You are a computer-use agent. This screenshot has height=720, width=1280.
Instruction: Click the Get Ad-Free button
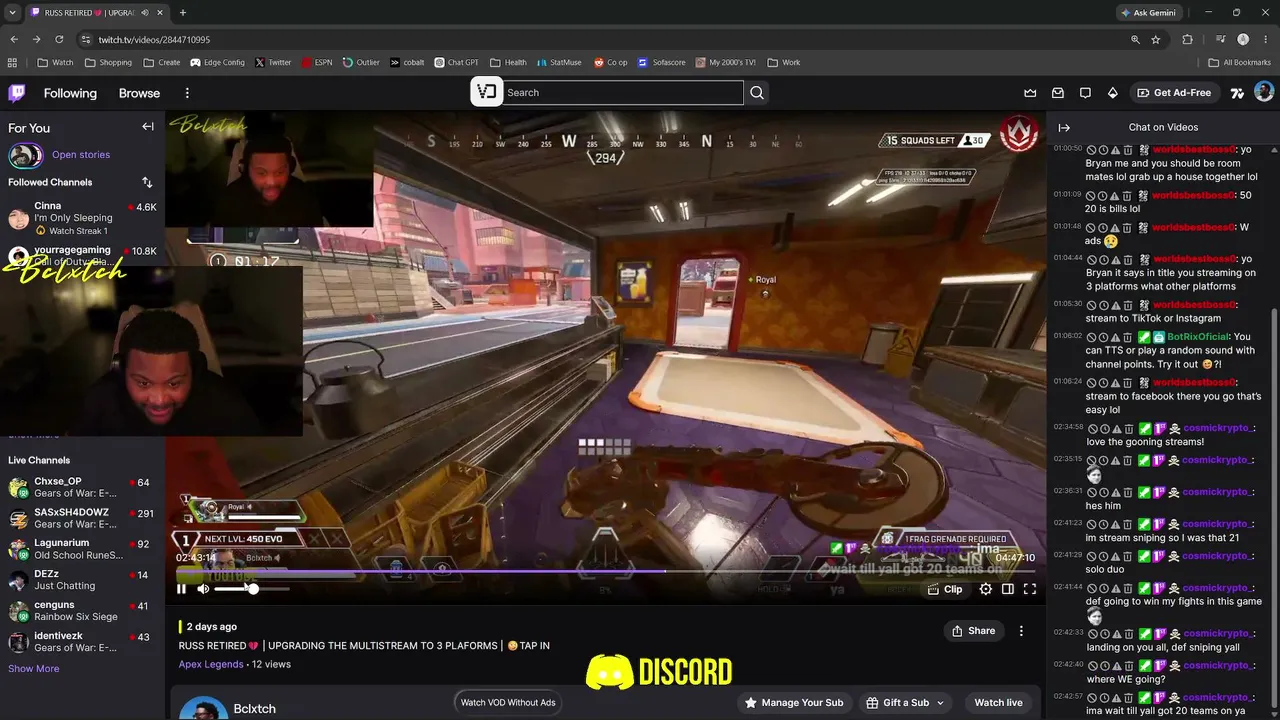click(x=1174, y=93)
